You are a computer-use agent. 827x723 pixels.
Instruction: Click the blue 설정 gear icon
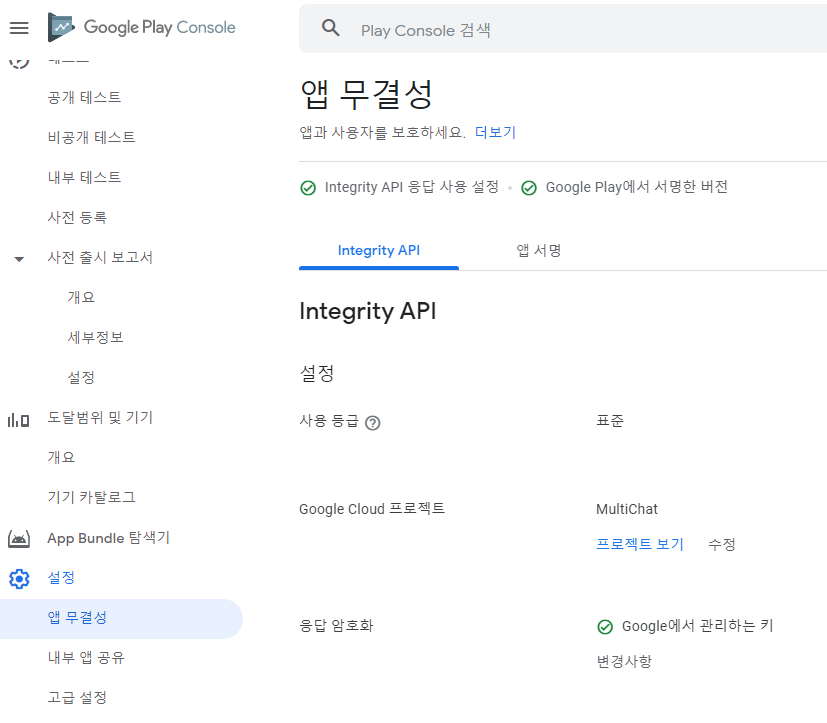[19, 579]
